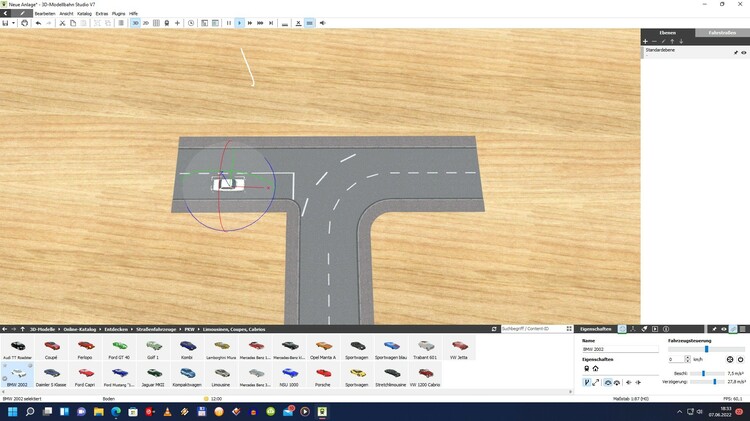Viewport: 750px width, 421px height.
Task: Click the Straßenfahrzeuge breadcrumb
Action: click(156, 329)
